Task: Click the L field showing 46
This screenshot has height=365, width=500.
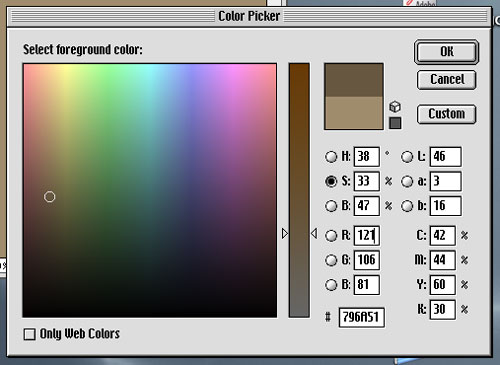Action: [x=446, y=156]
